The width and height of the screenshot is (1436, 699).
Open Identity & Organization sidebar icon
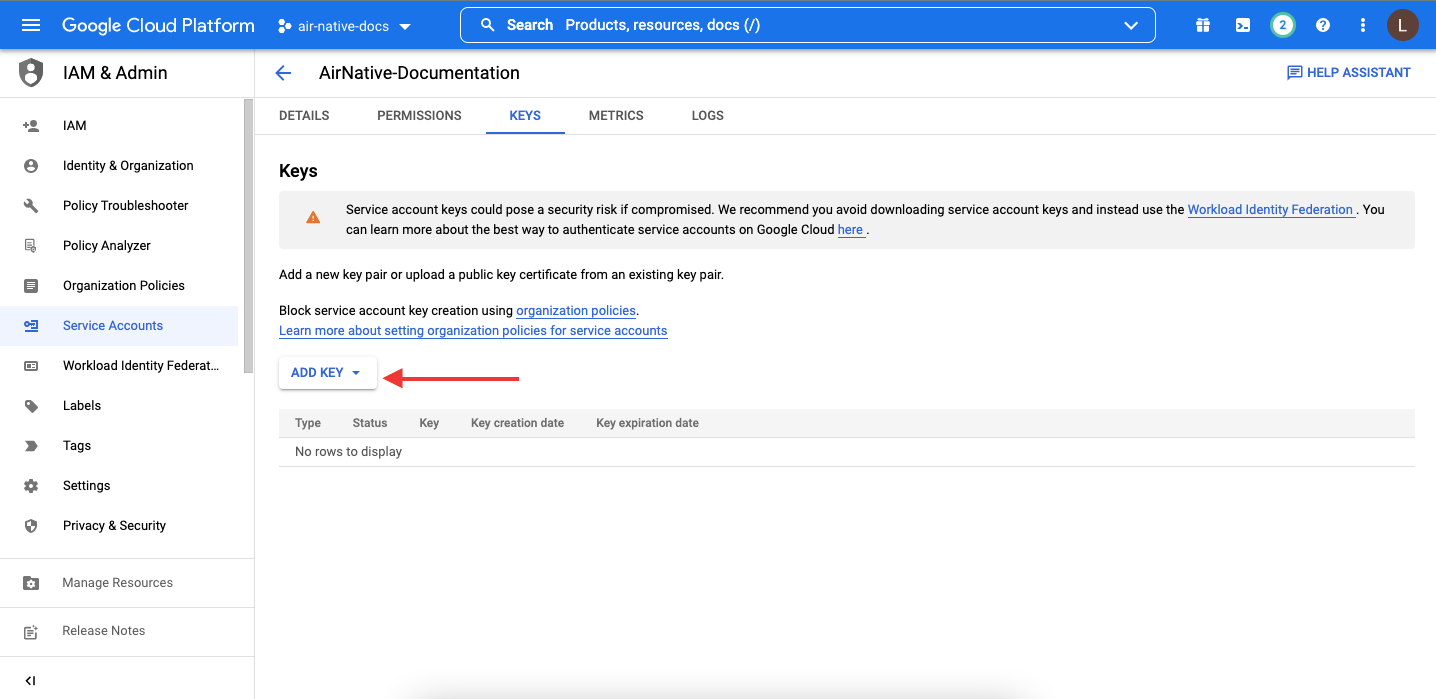point(31,166)
